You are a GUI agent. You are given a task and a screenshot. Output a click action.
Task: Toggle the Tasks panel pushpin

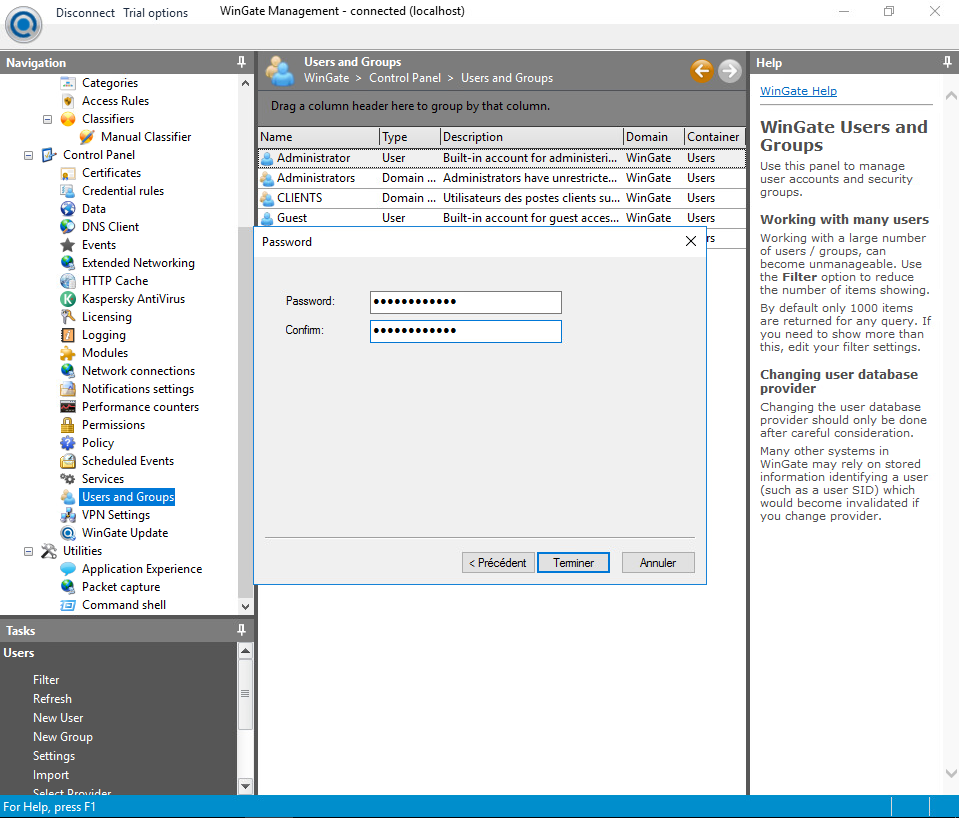tap(241, 630)
